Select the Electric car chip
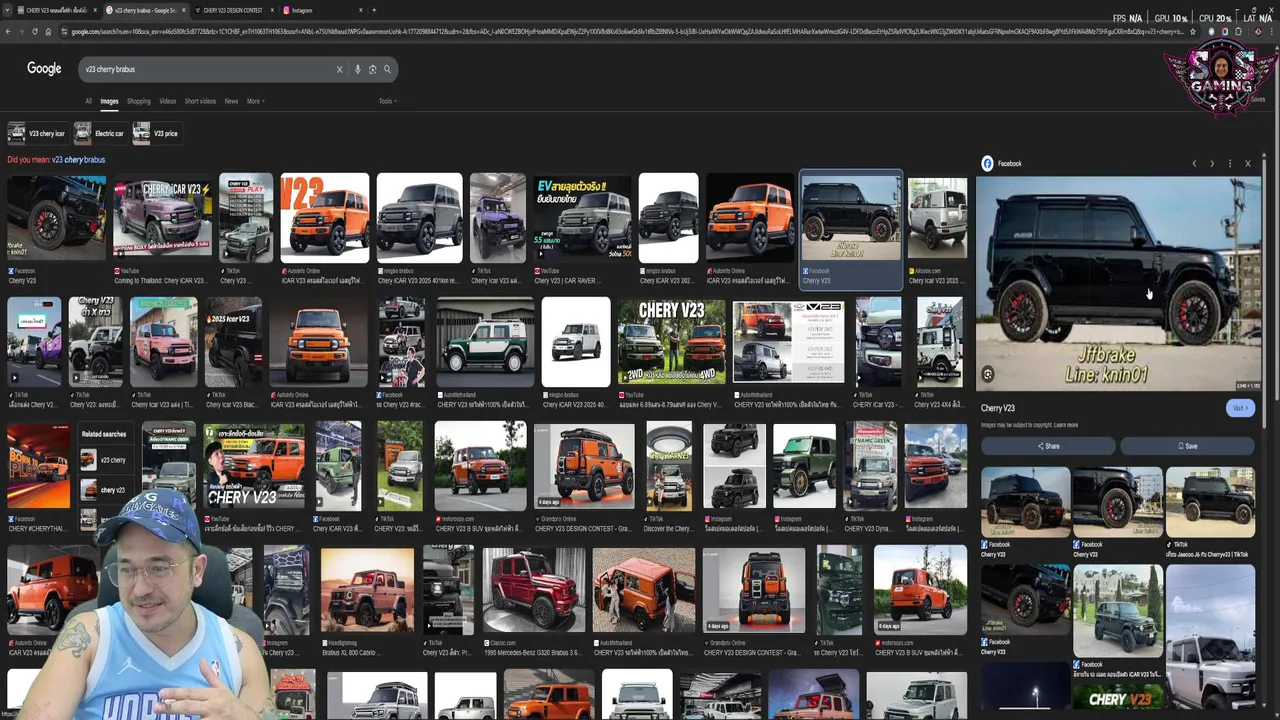 (x=99, y=133)
